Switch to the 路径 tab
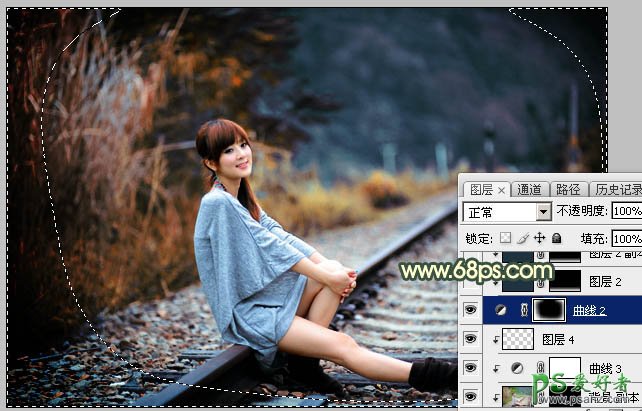Screen dimensions: 642x411 568,190
